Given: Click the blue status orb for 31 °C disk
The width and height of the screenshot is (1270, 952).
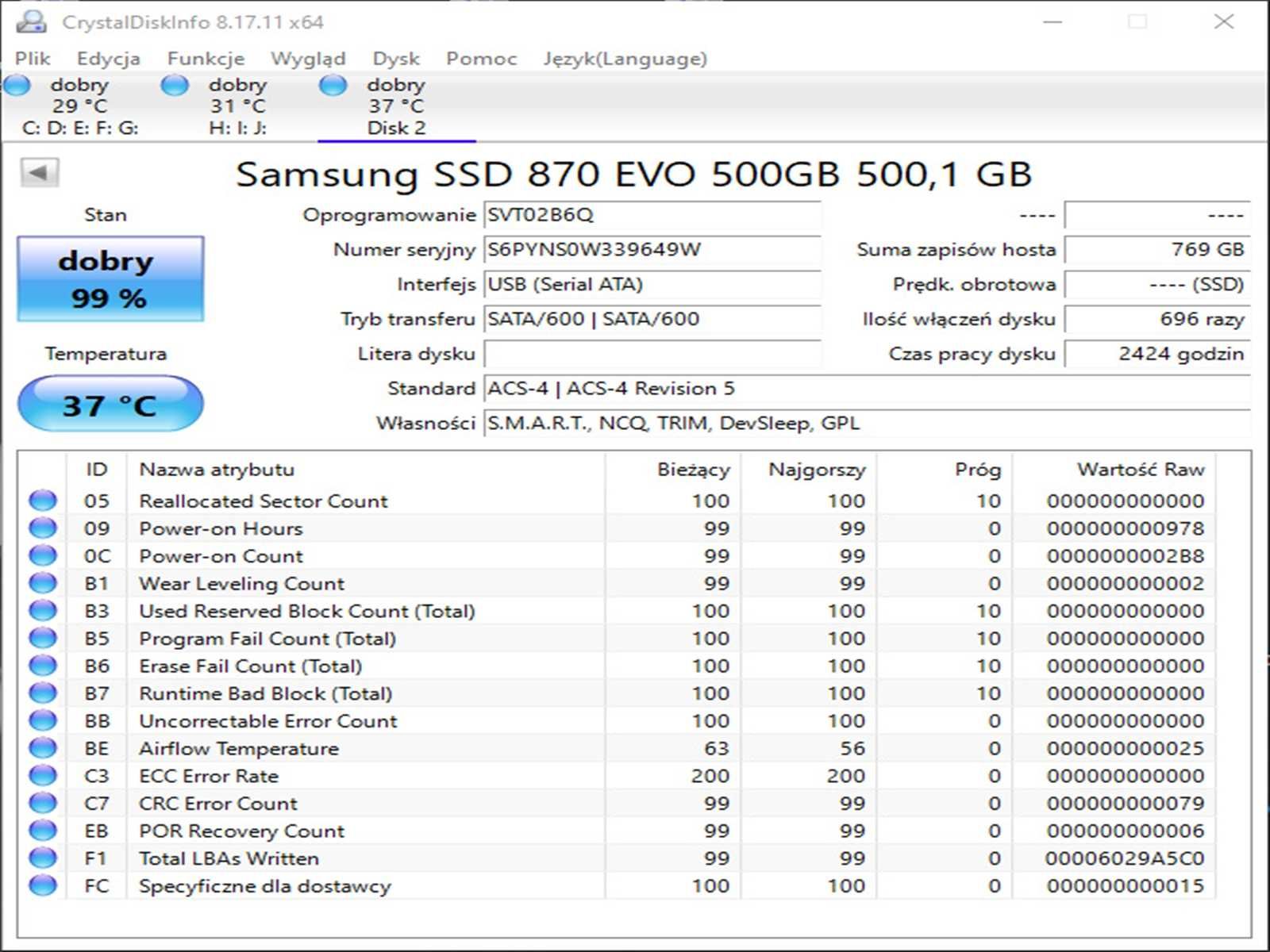Looking at the screenshot, I should coord(175,85).
